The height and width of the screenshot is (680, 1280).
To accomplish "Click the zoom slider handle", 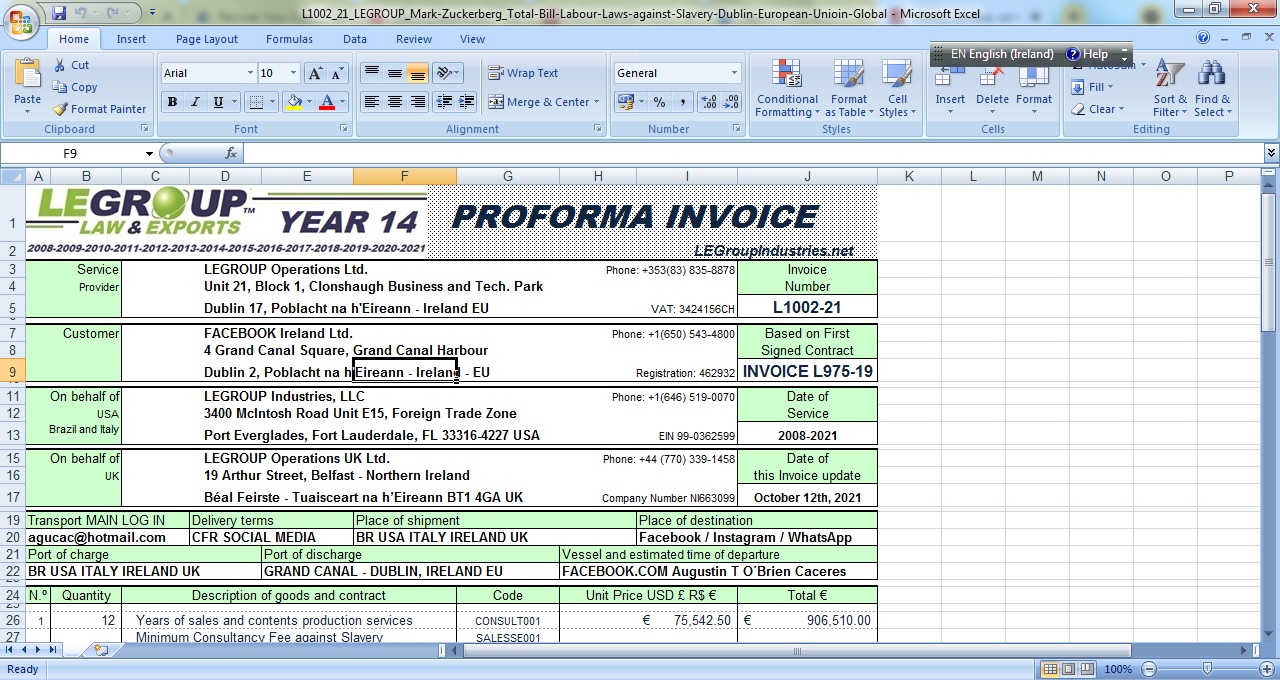I will (1208, 669).
